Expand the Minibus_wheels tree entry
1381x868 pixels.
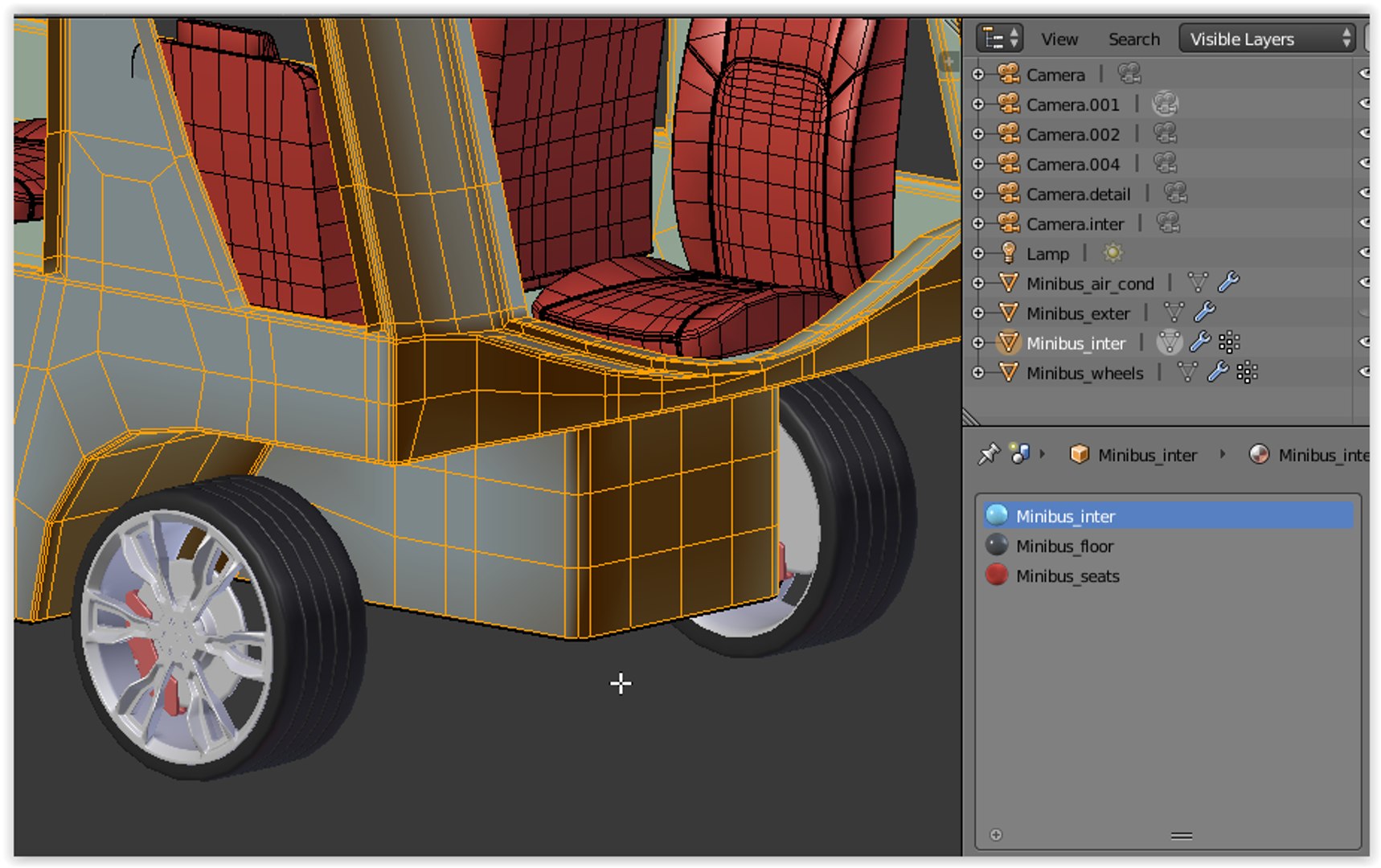978,373
